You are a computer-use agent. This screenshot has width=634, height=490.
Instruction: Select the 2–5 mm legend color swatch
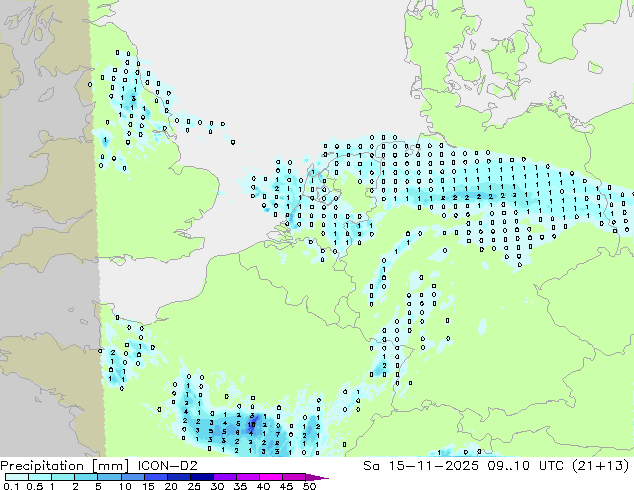tap(86, 477)
